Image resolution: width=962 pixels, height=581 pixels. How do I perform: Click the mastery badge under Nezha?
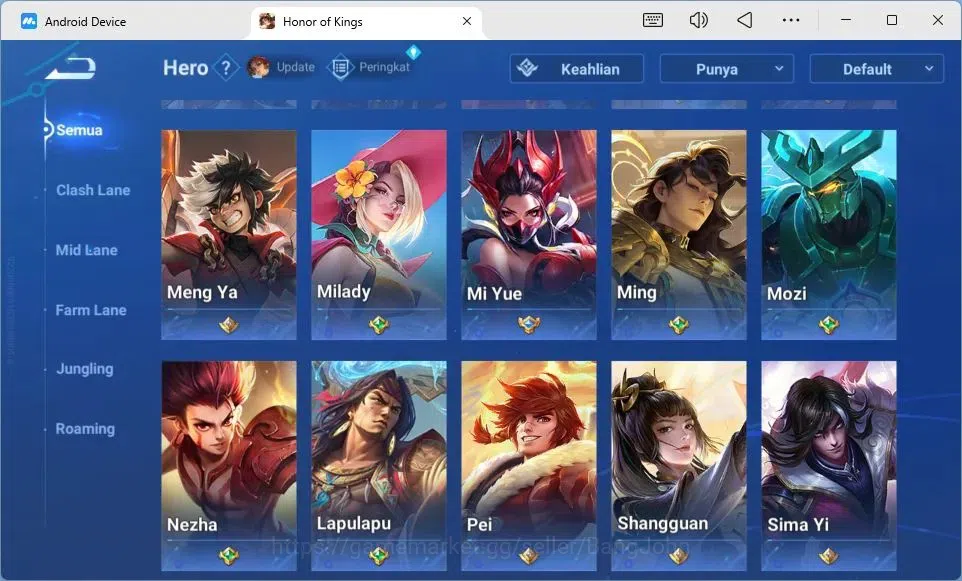click(229, 556)
